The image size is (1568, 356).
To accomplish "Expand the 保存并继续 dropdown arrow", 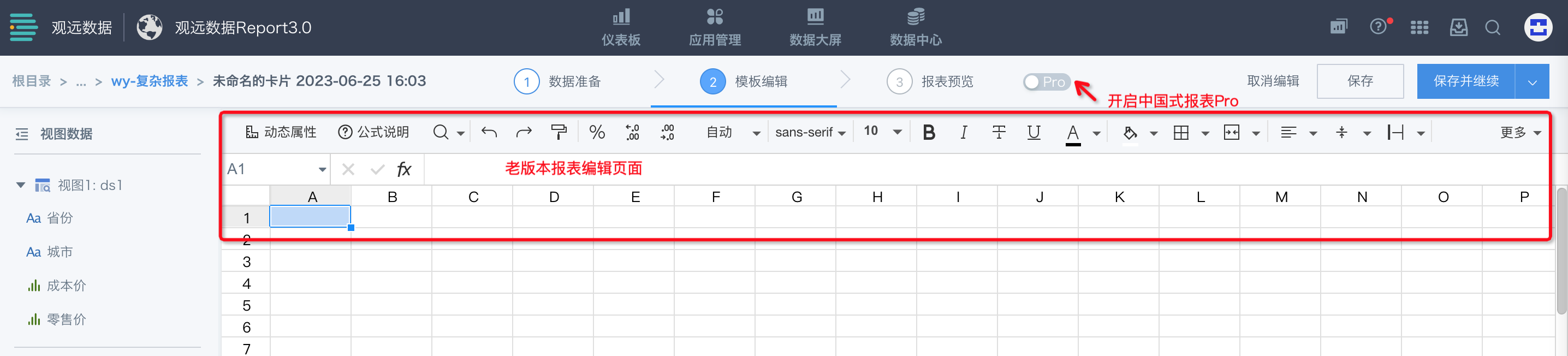I will pyautogui.click(x=1531, y=81).
